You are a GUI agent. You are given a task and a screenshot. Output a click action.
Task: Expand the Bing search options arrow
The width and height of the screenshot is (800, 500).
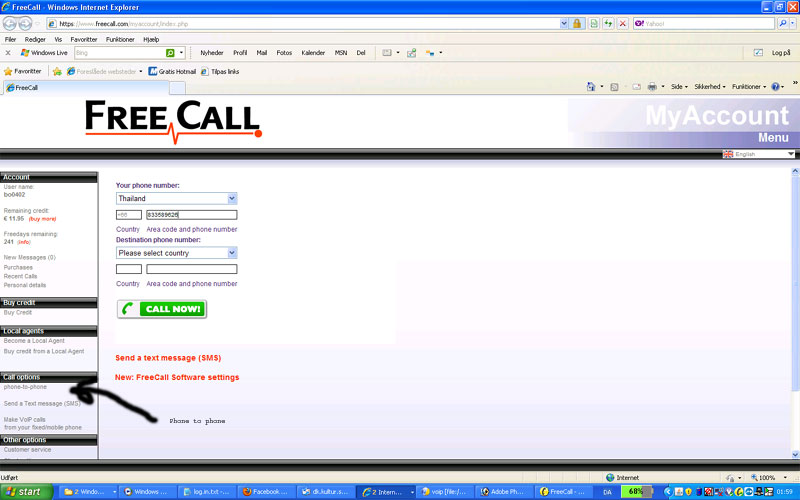[181, 53]
